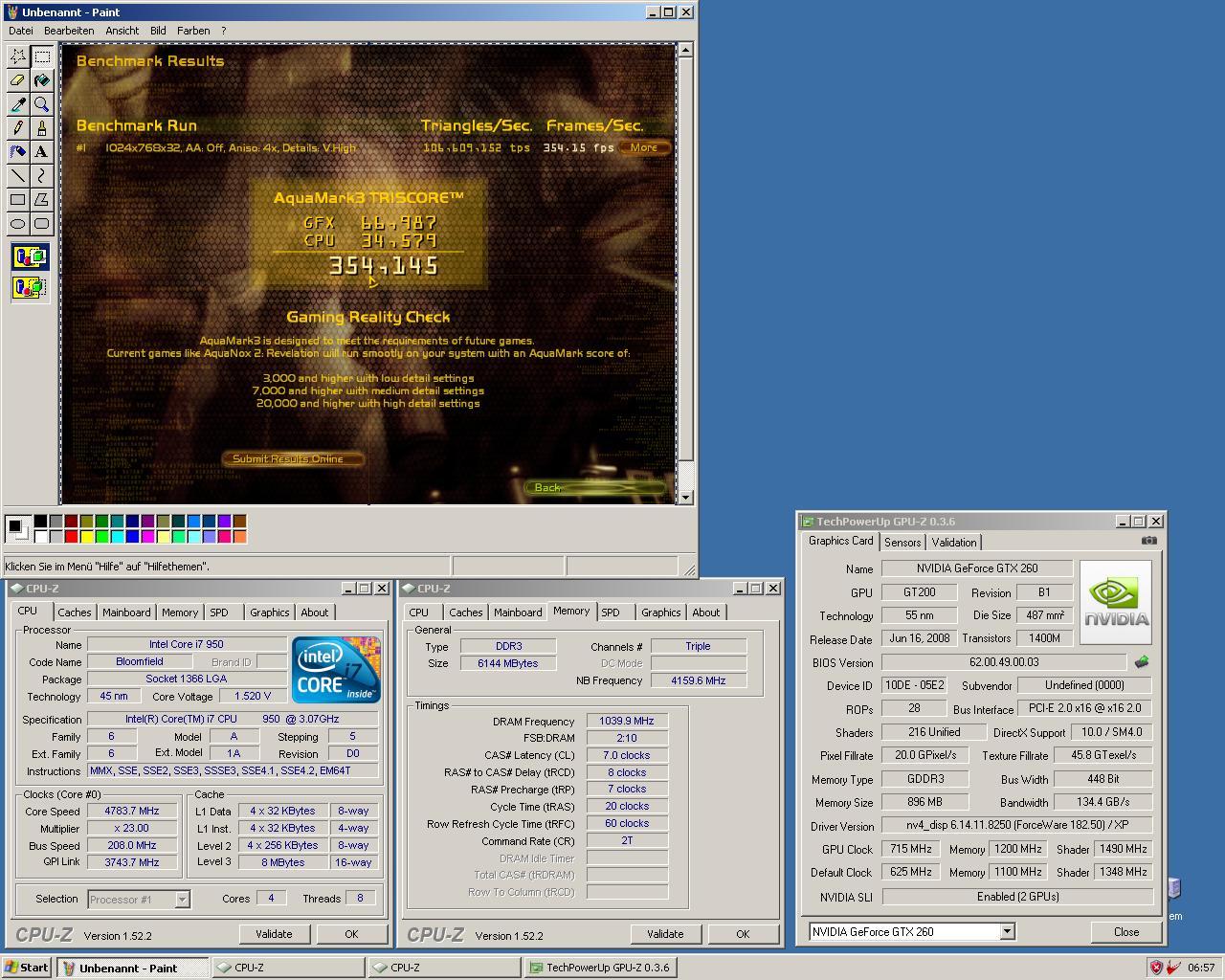1225x980 pixels.
Task: Select the rectangular Select tool in Paint
Action: 42,56
